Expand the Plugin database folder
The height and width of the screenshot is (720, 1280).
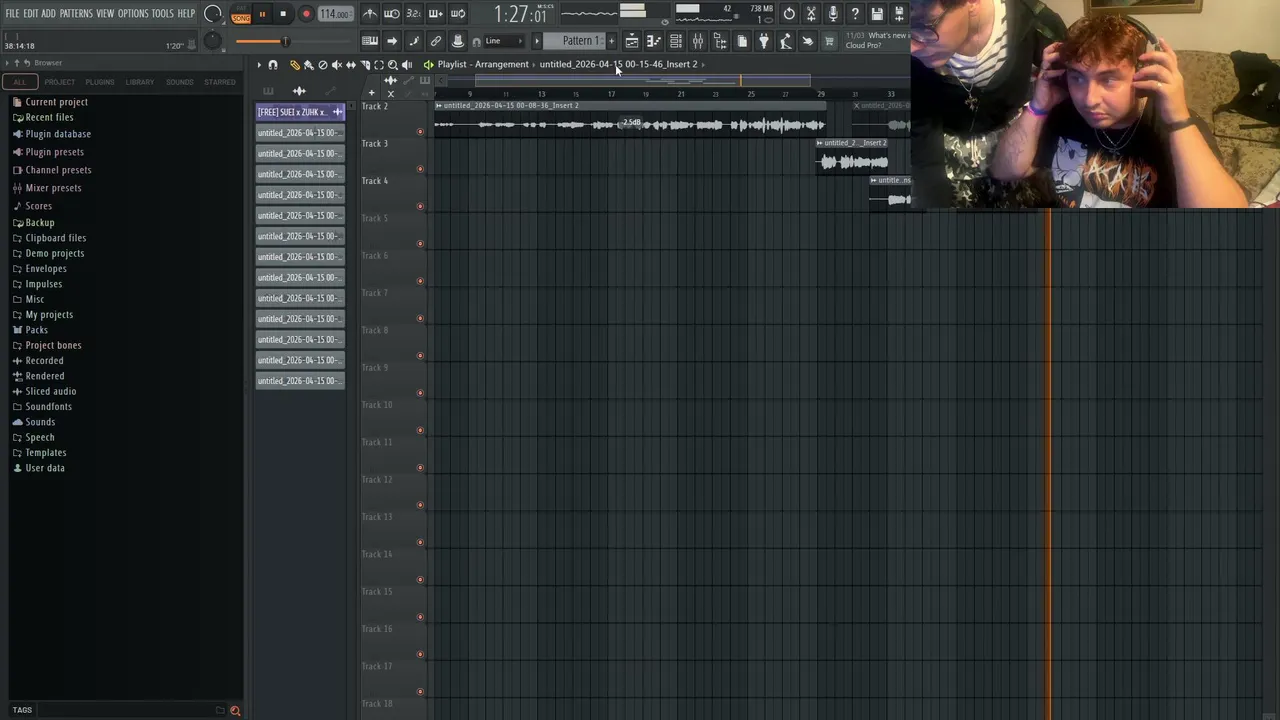pos(58,134)
